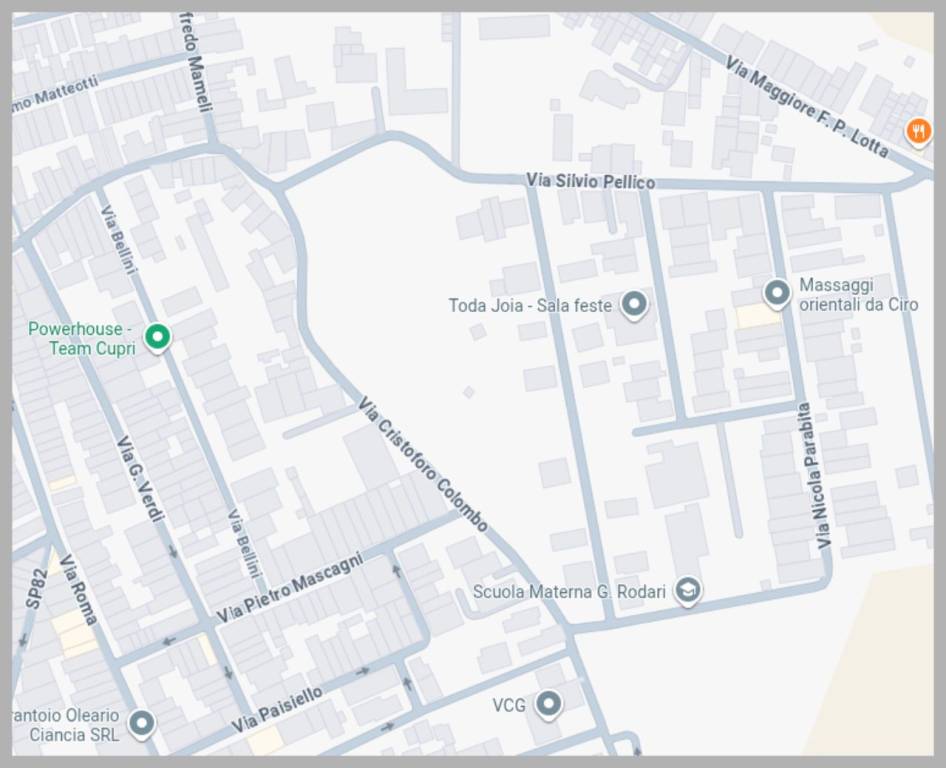Select the 'Via Cristoforo Colombo' street label
Image resolution: width=946 pixels, height=768 pixels.
[423, 464]
